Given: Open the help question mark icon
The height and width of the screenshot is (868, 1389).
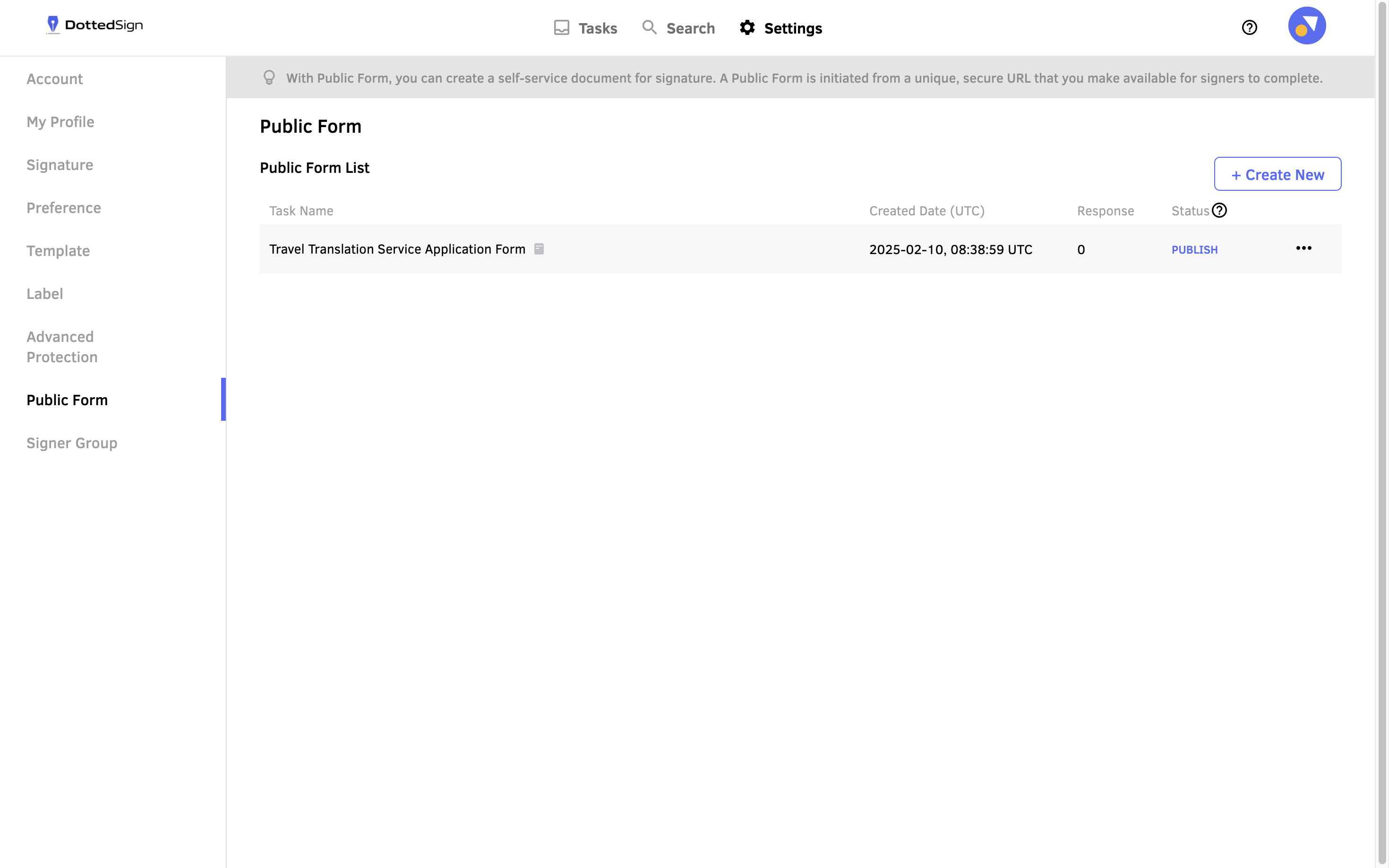Looking at the screenshot, I should pos(1249,27).
